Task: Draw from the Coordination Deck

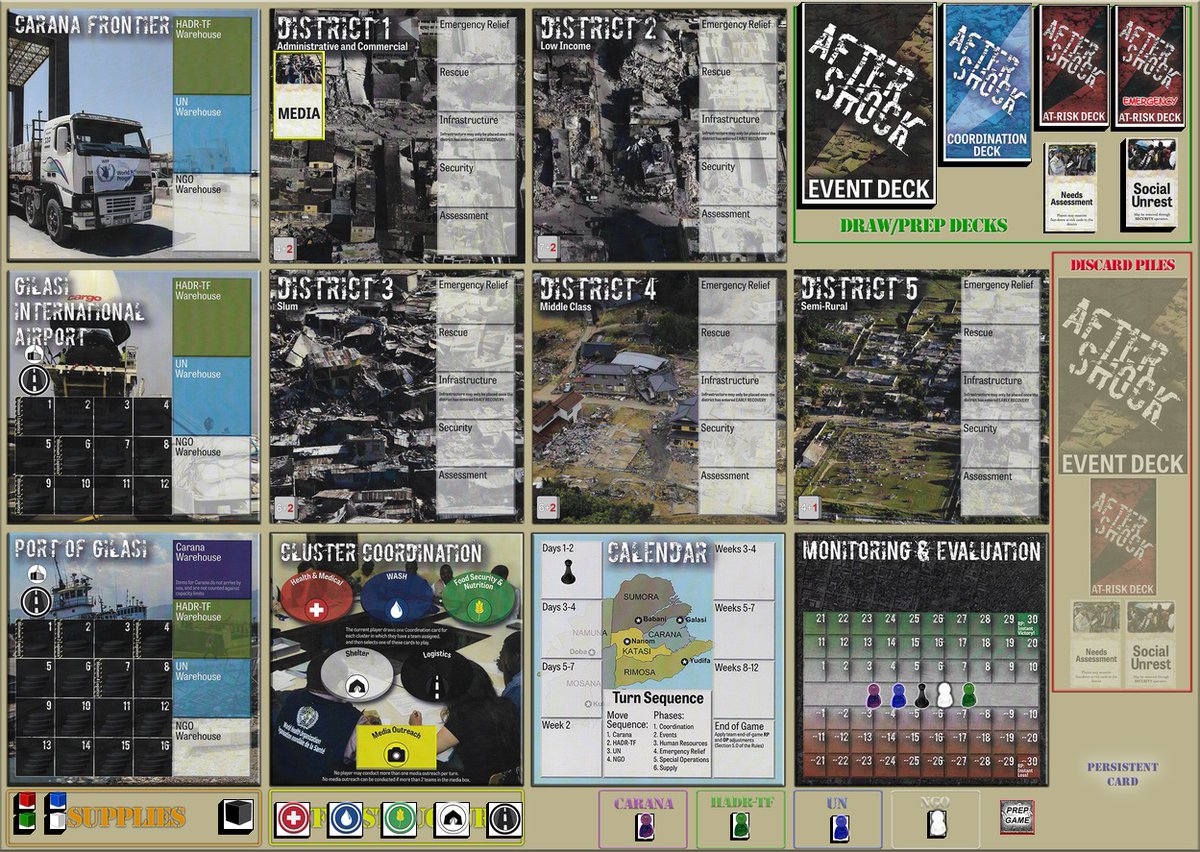Action: tap(986, 84)
